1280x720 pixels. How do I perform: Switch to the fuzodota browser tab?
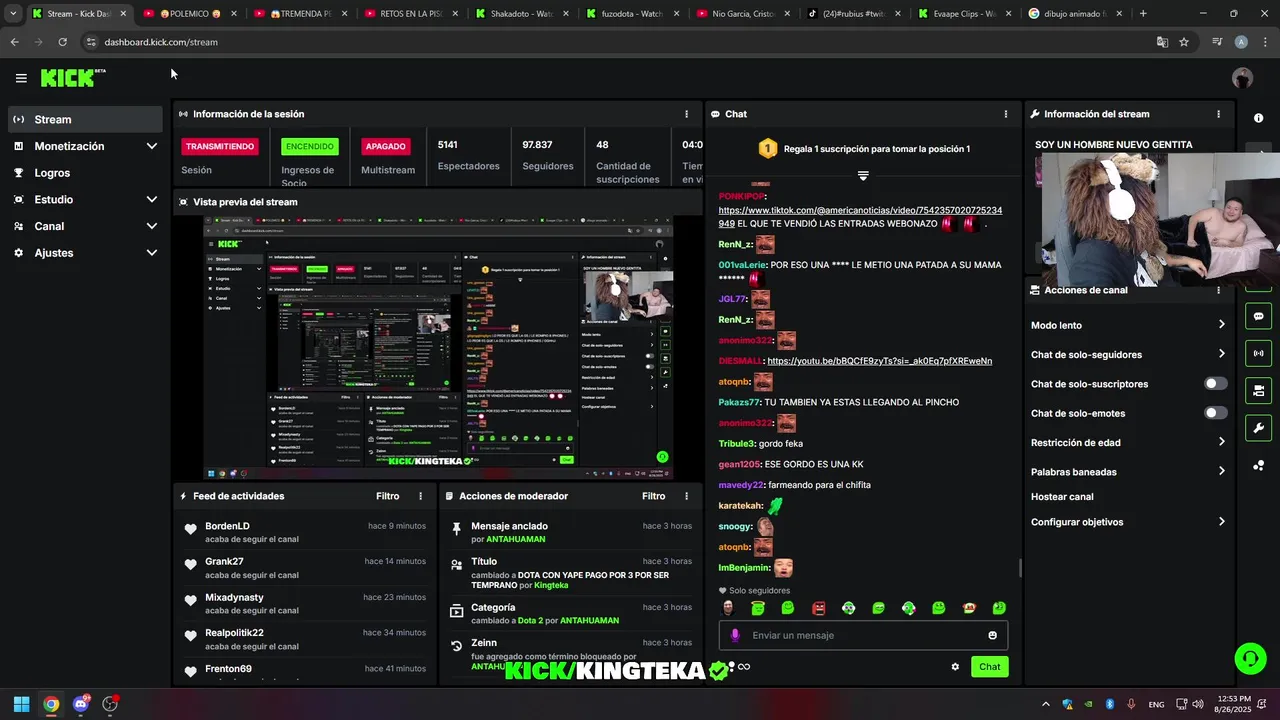pyautogui.click(x=630, y=14)
